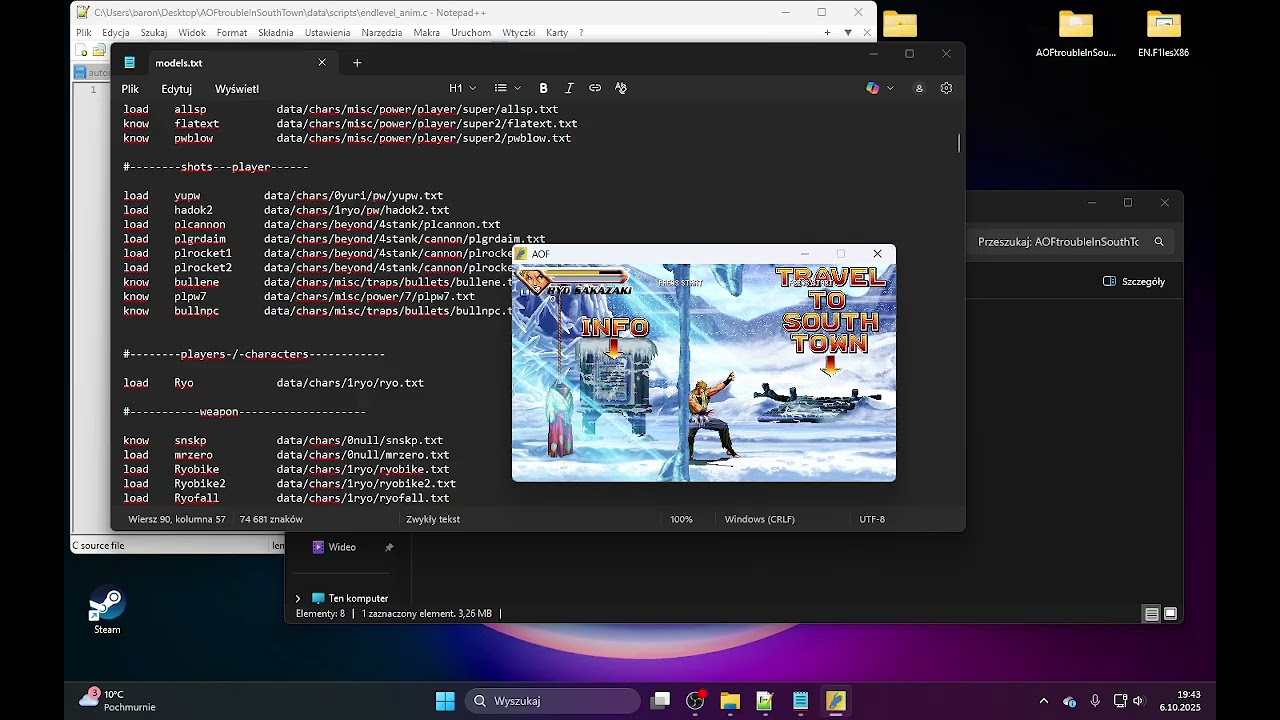Open the 100% zoom status in Notepad
This screenshot has width=1280, height=720.
[681, 520]
